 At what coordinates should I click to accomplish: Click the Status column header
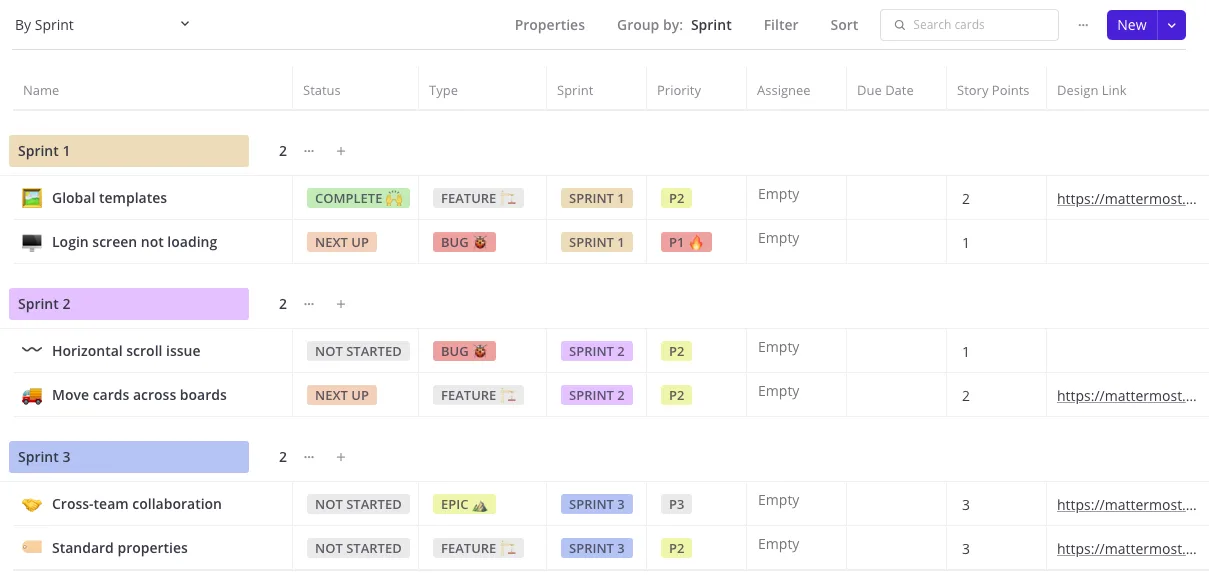322,90
